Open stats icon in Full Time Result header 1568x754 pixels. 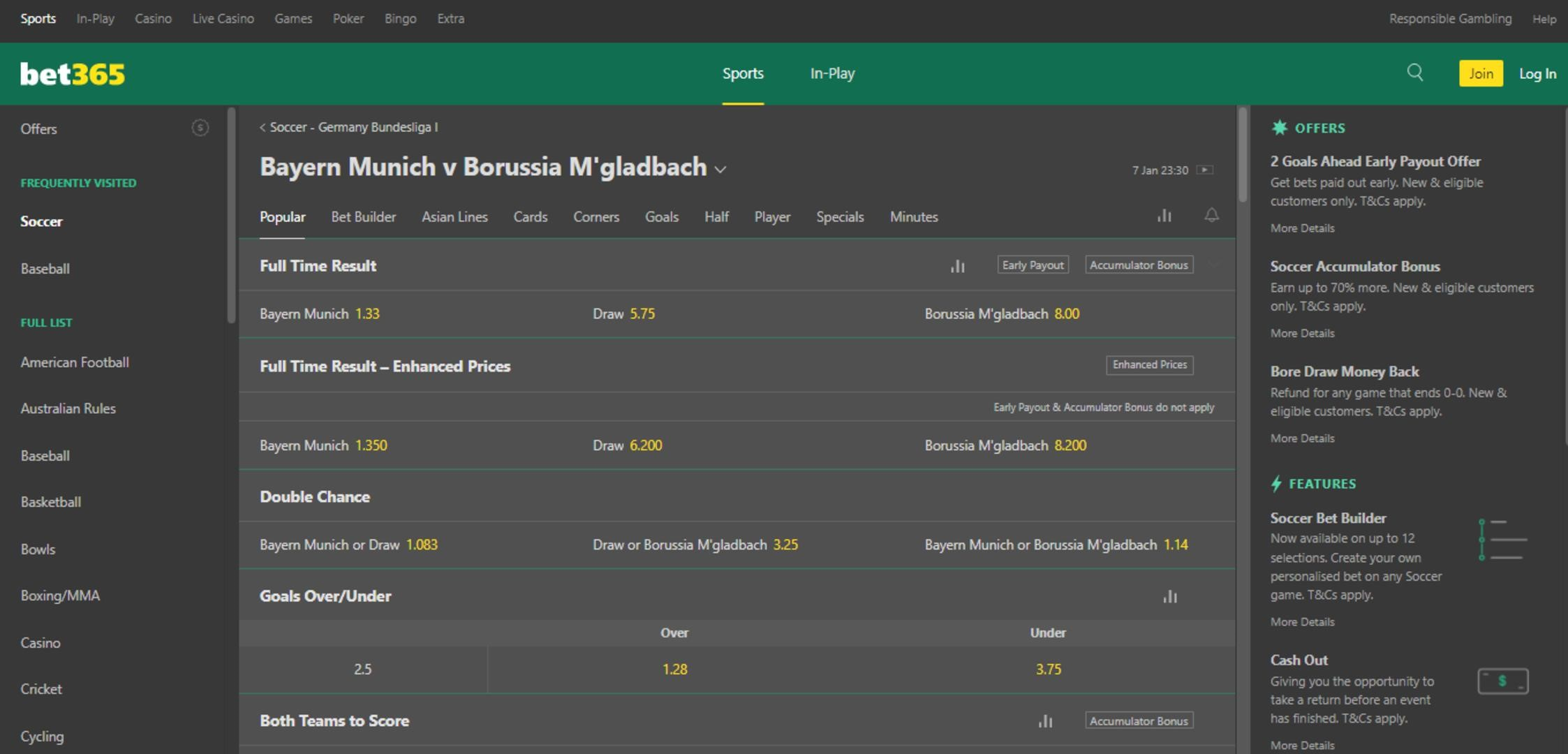[958, 266]
